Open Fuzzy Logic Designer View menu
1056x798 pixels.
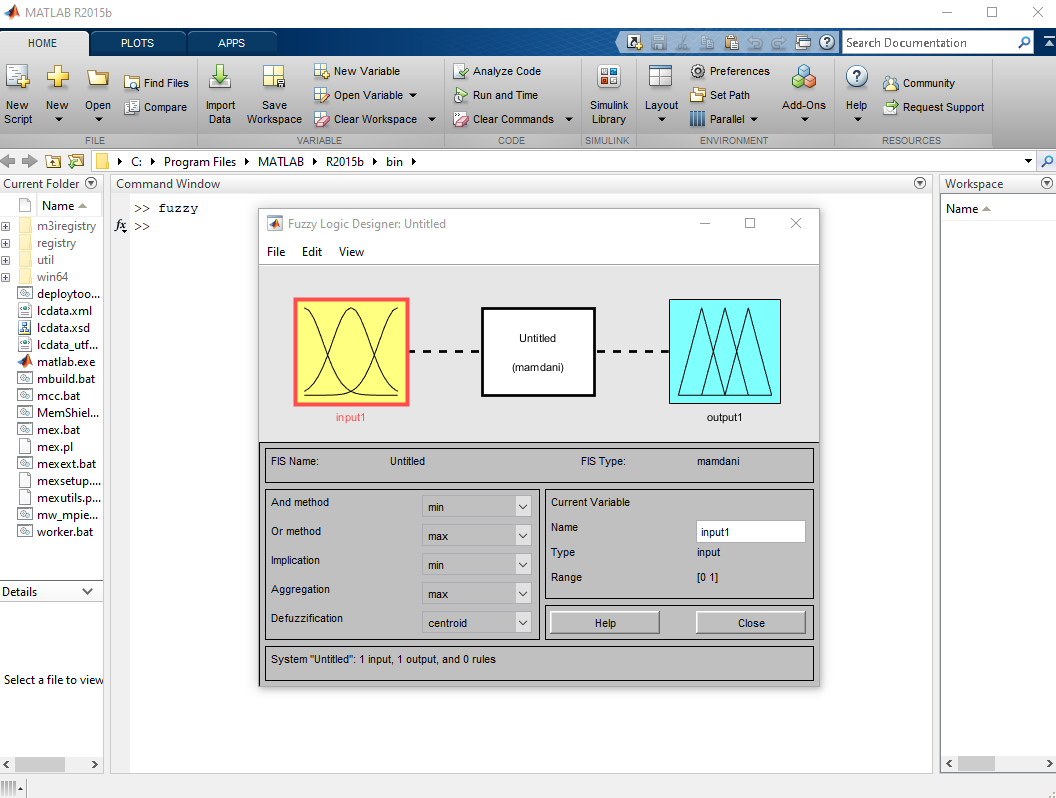351,252
